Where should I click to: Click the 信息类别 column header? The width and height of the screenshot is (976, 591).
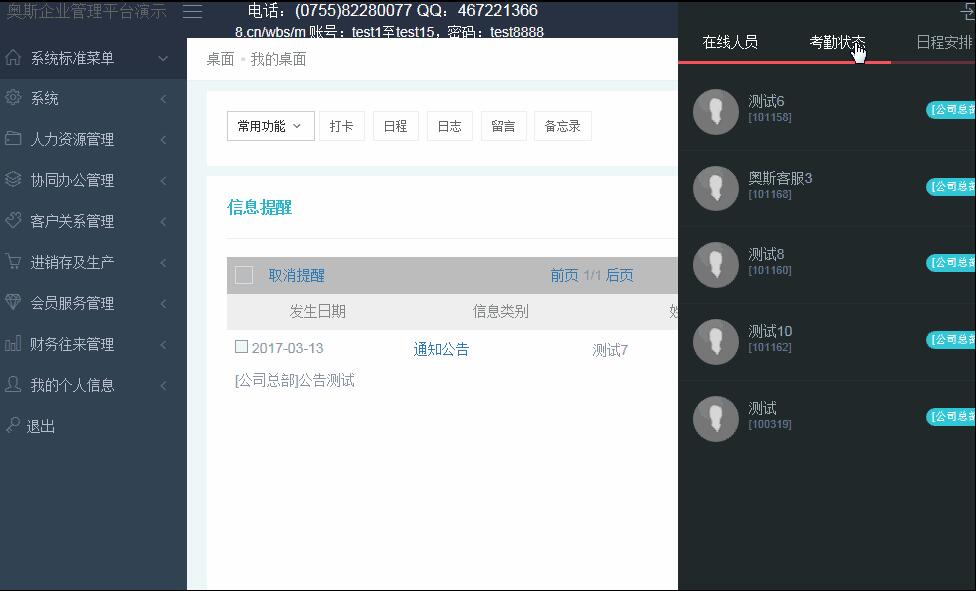coord(500,311)
